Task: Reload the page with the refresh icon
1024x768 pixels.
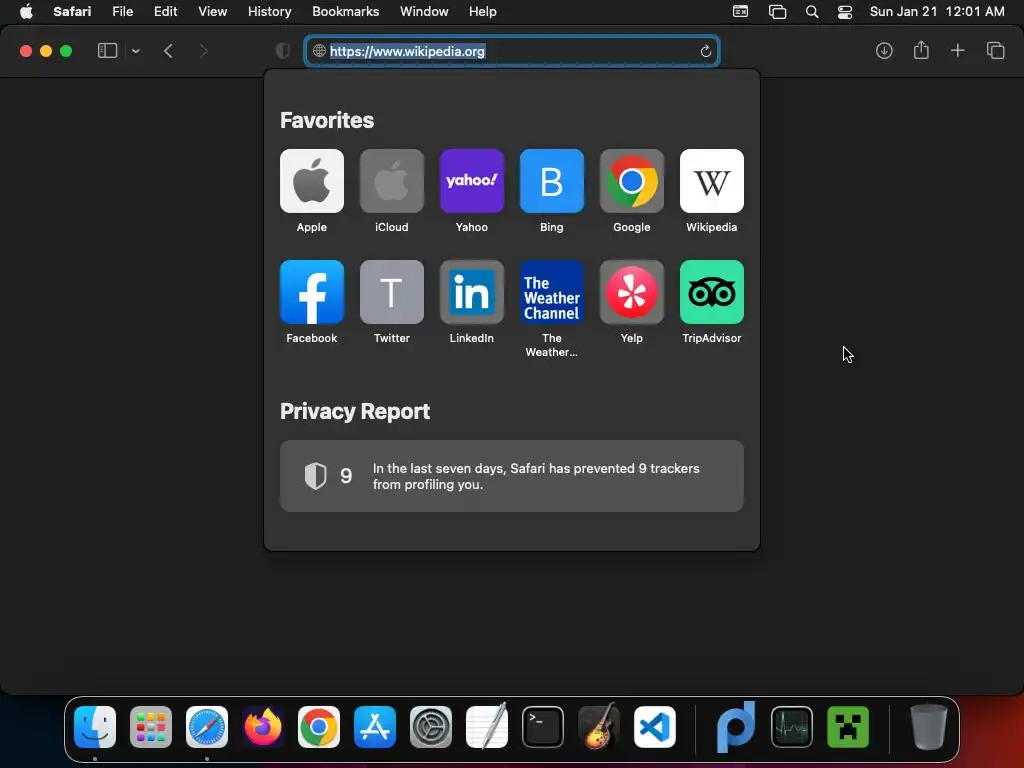Action: (705, 51)
